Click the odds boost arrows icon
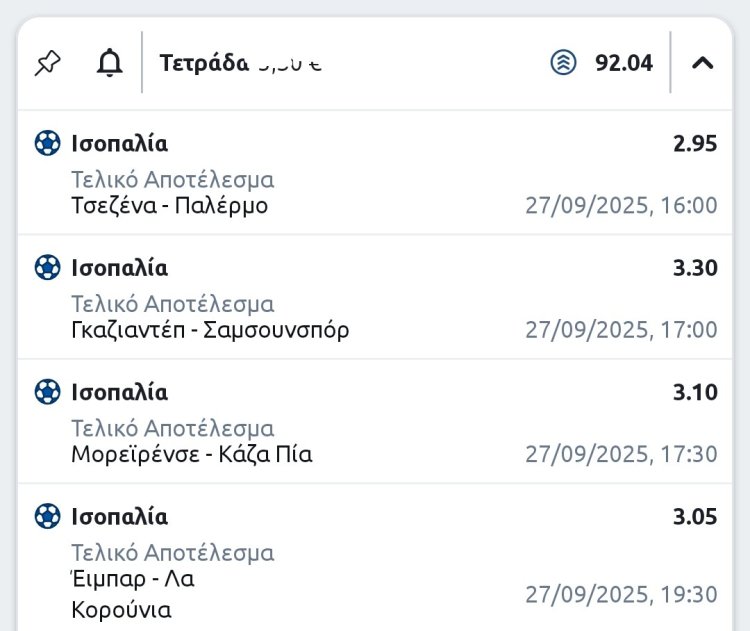 [x=564, y=63]
